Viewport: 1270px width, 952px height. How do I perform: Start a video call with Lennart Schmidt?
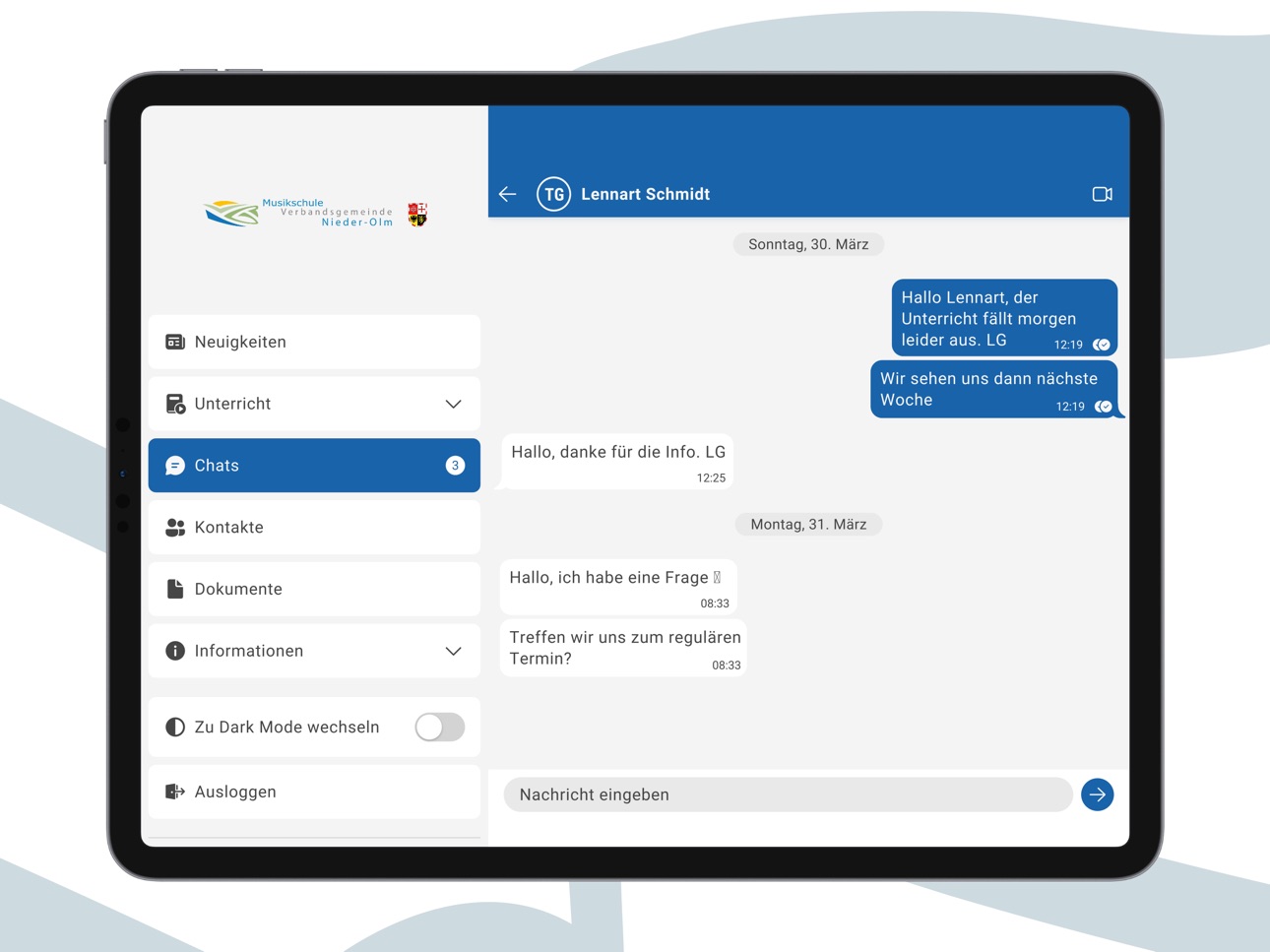1103,194
